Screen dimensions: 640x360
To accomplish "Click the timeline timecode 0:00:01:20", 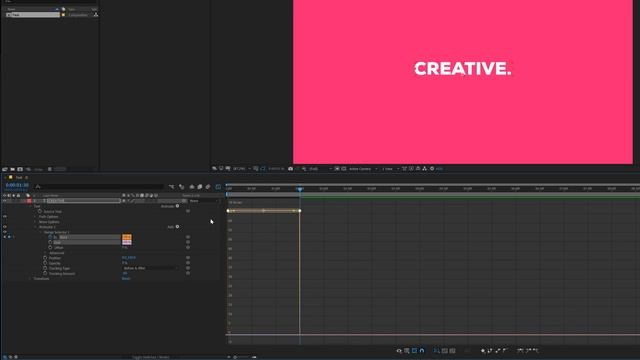I will tap(17, 185).
